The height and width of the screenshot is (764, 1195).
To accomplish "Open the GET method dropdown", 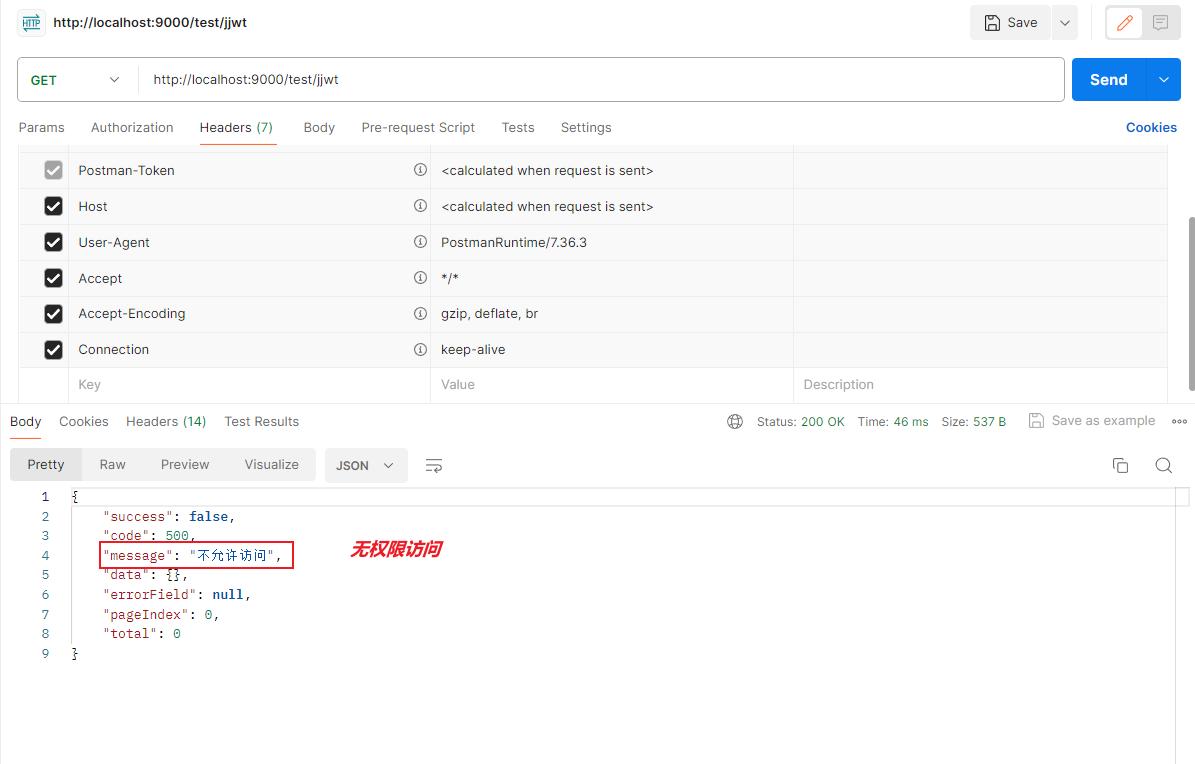I will pyautogui.click(x=77, y=79).
